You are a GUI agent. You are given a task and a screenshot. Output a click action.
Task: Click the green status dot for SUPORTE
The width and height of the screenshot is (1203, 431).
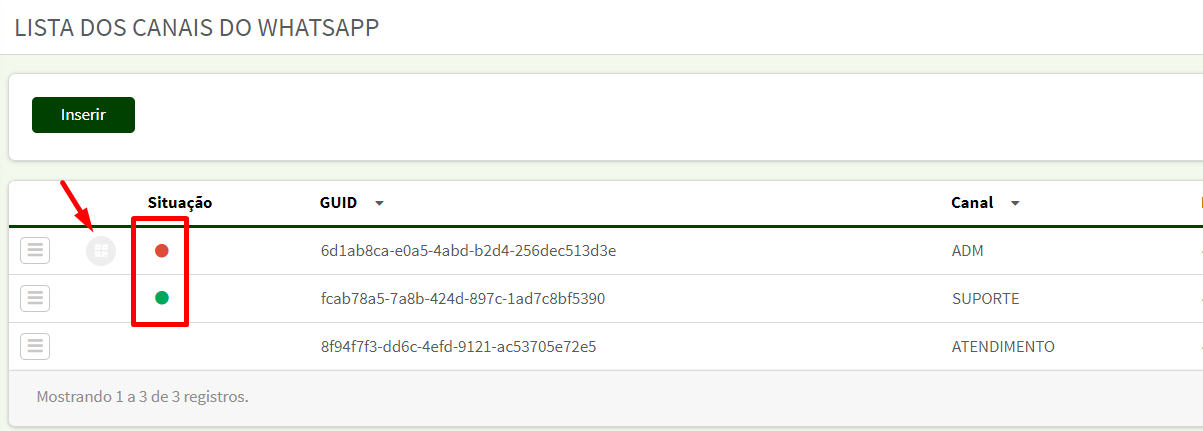click(x=162, y=298)
